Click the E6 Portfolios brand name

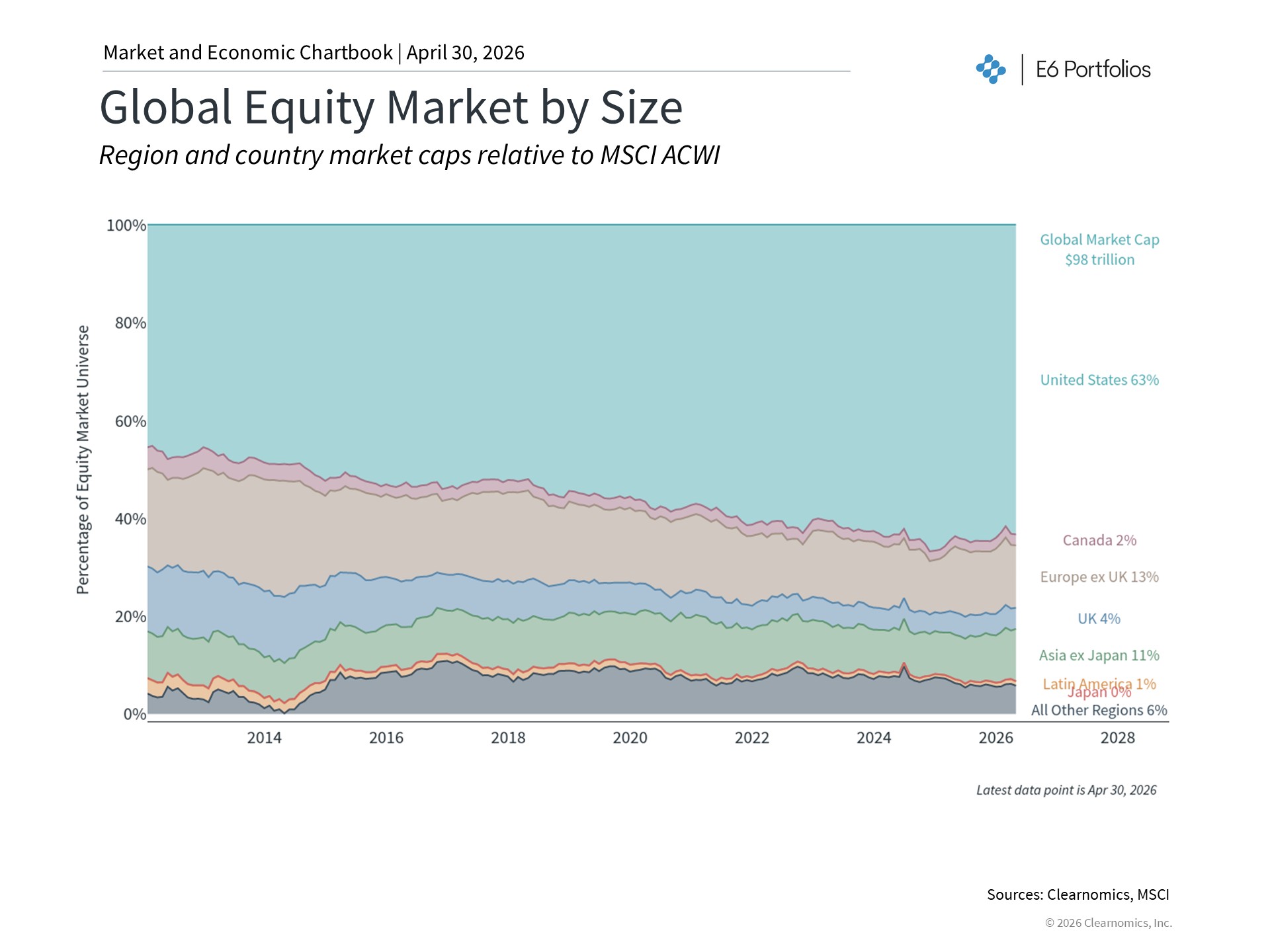(1093, 69)
